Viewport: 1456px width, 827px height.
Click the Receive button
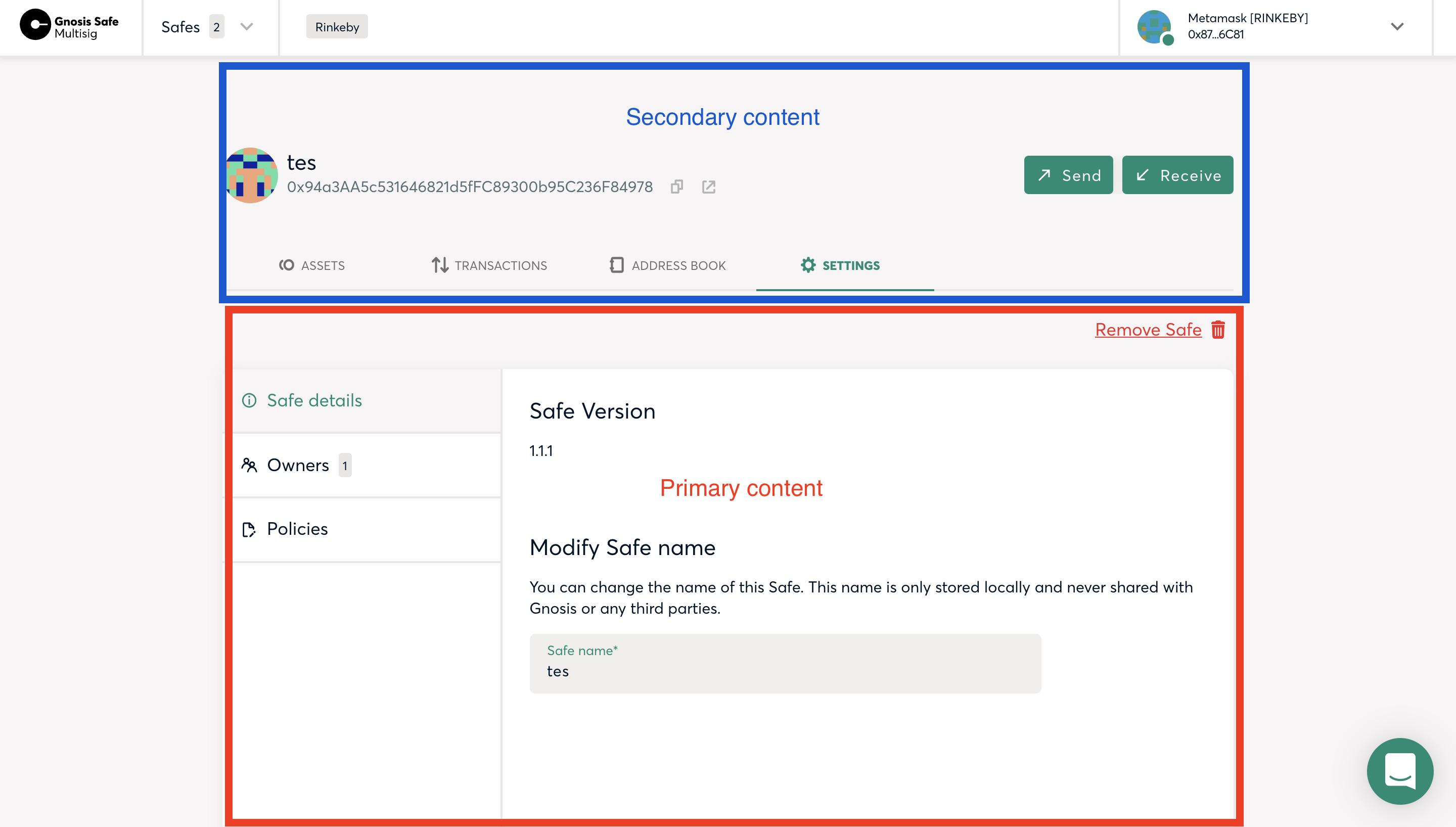[x=1177, y=175]
